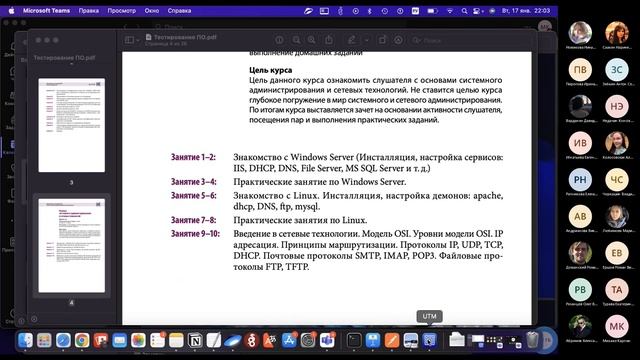Viewport: 640px width, 360px height.
Task: Open App Store from the Dock
Action: (x=289, y=340)
